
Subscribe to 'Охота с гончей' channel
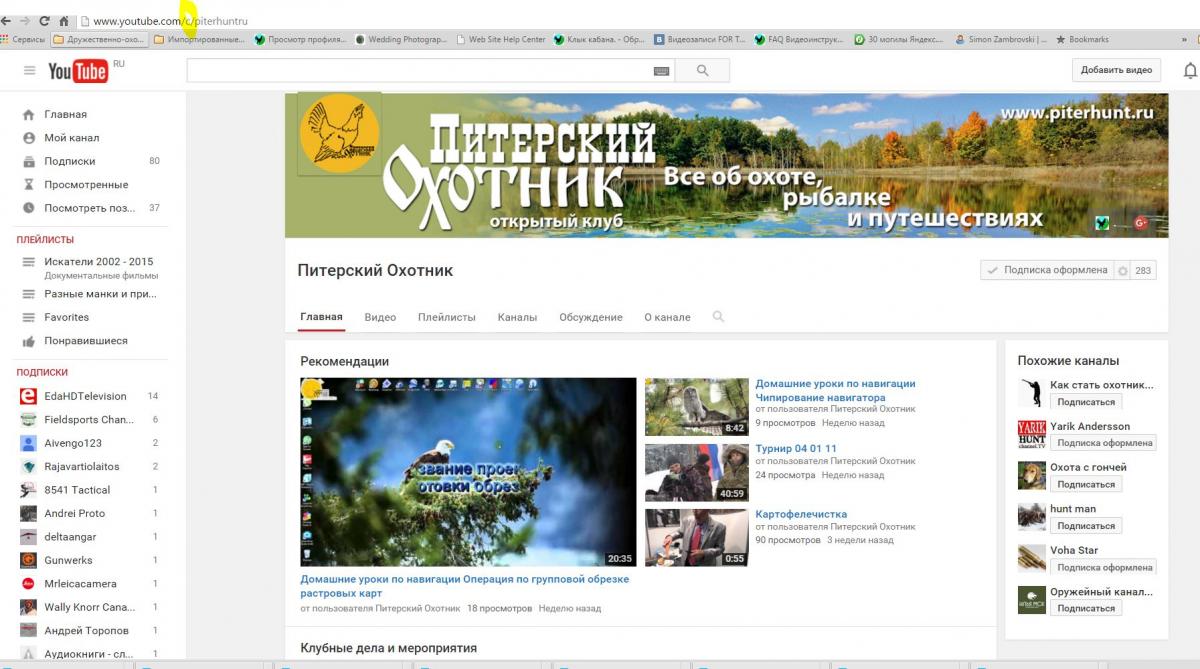(x=1085, y=484)
